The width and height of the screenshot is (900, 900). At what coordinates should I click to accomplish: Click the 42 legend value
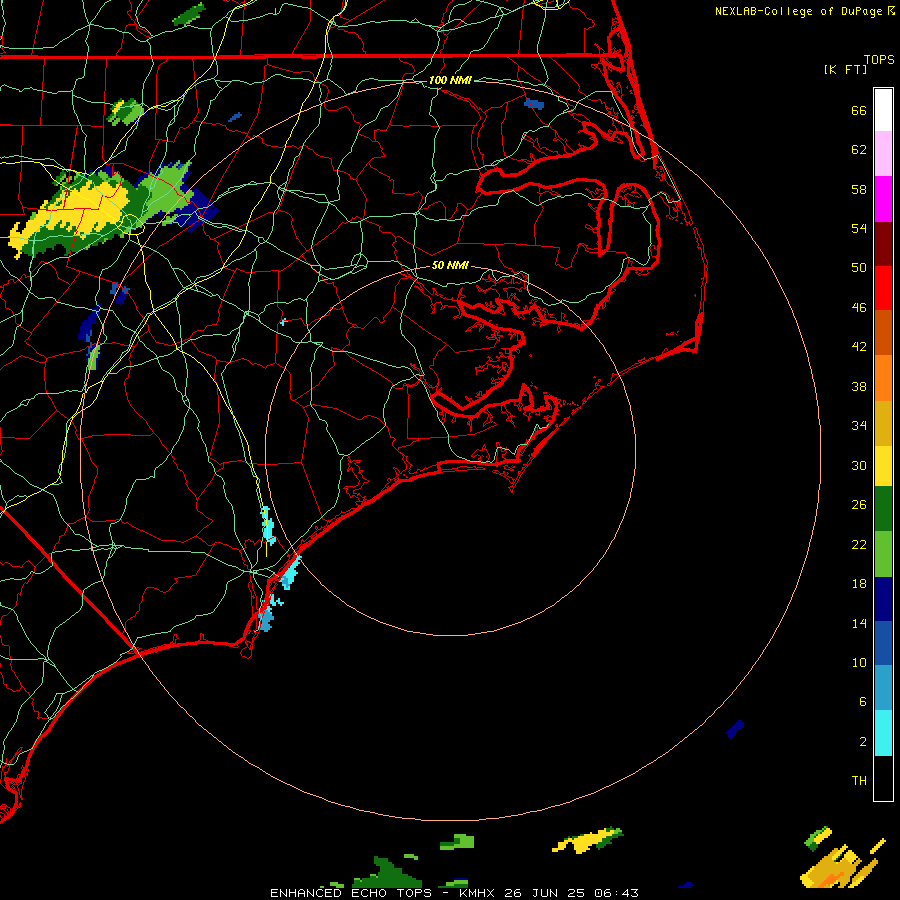859,347
